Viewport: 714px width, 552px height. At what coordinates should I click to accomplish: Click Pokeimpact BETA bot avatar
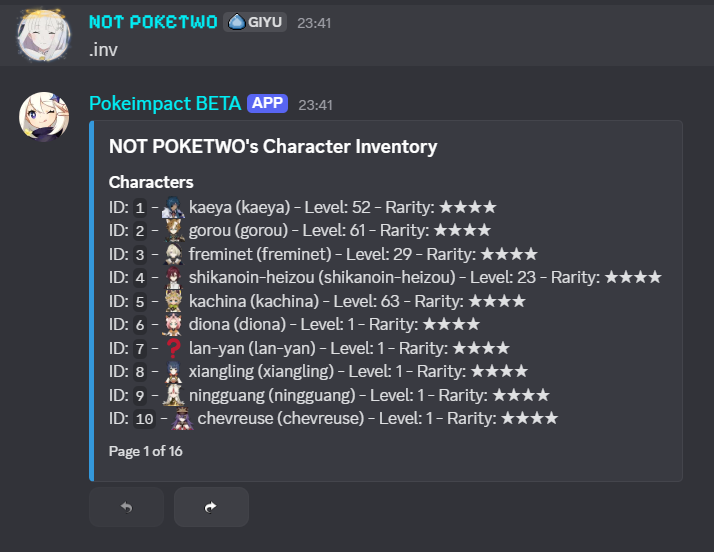point(43,118)
